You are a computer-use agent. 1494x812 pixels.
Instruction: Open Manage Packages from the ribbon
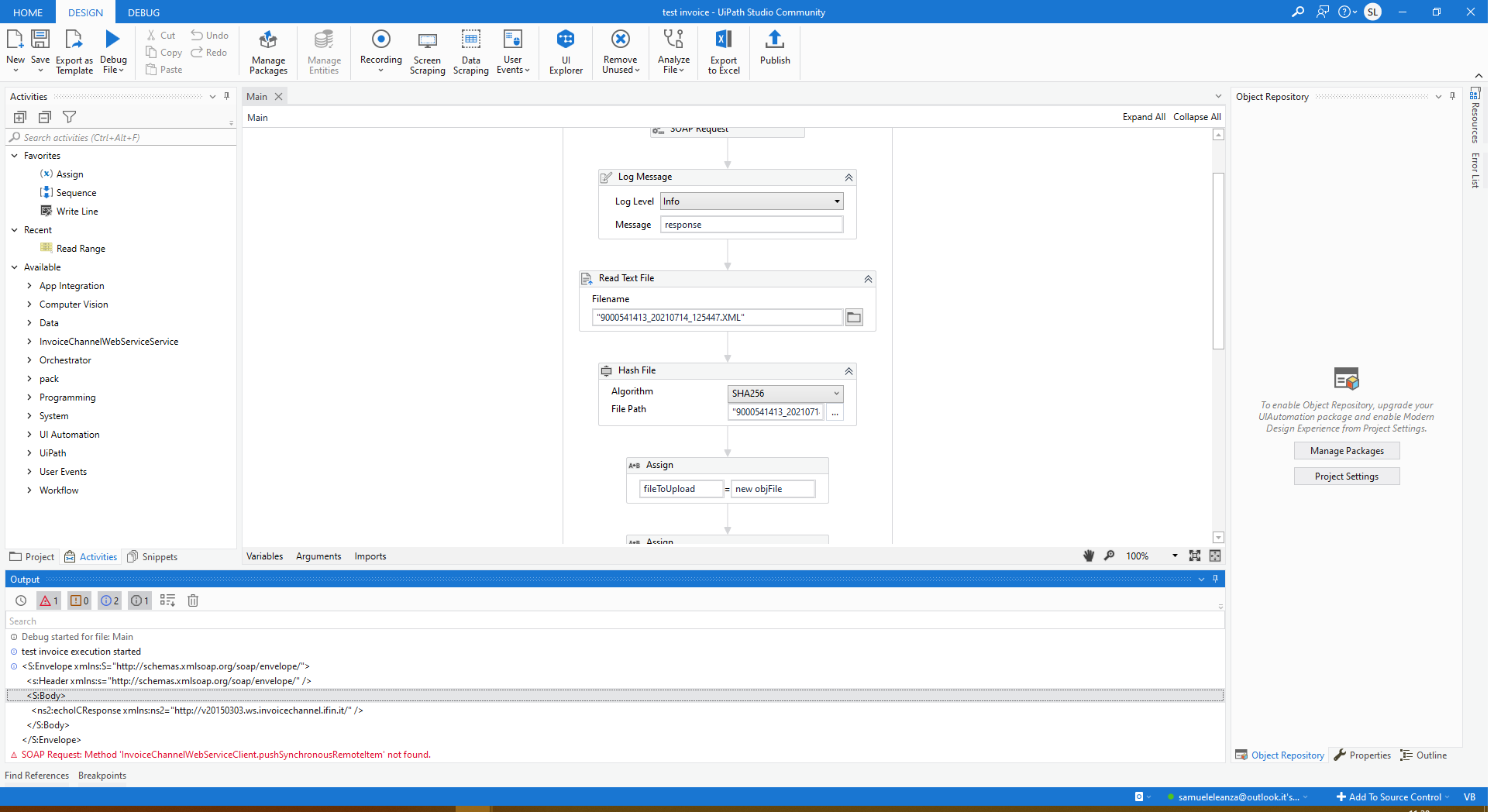(268, 51)
